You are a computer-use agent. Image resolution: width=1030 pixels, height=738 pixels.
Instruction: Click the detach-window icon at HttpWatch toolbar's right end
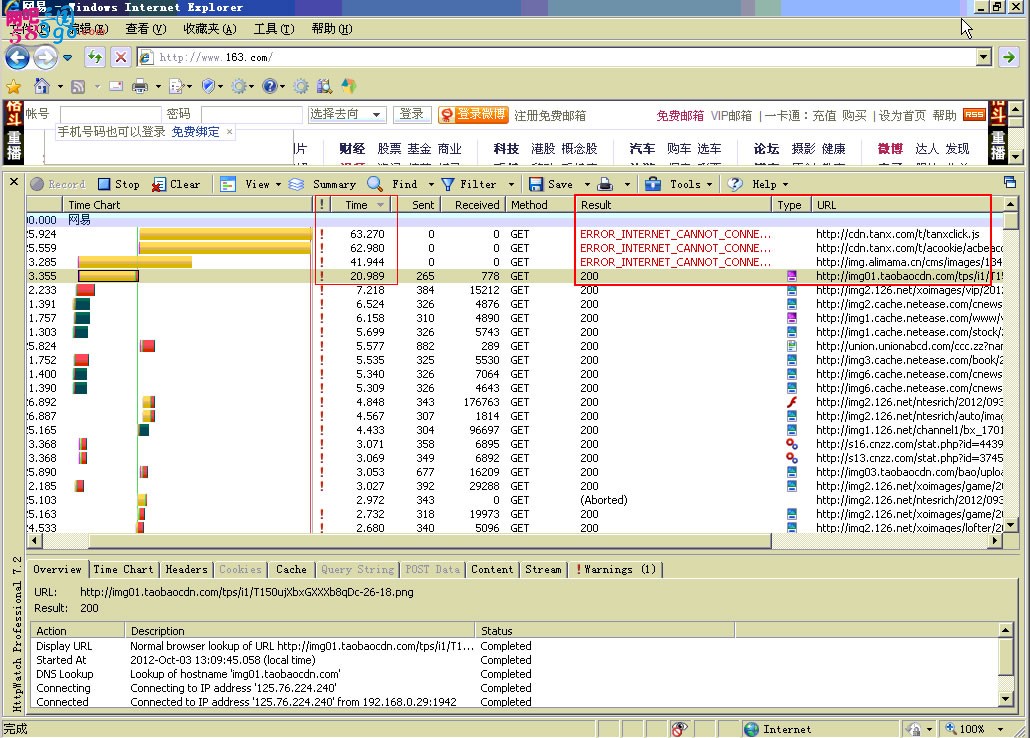(x=1010, y=183)
